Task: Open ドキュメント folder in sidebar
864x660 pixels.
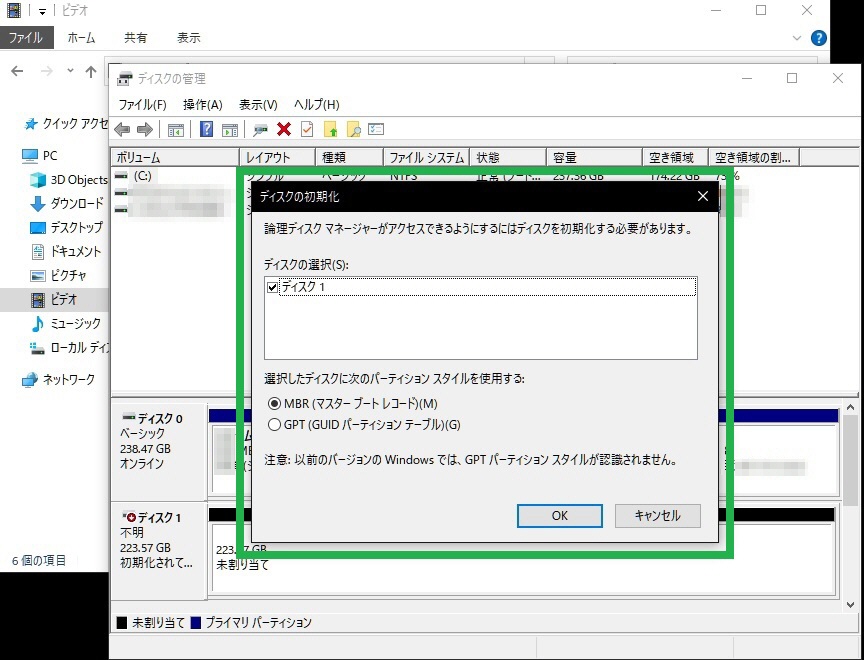Action: [66, 251]
